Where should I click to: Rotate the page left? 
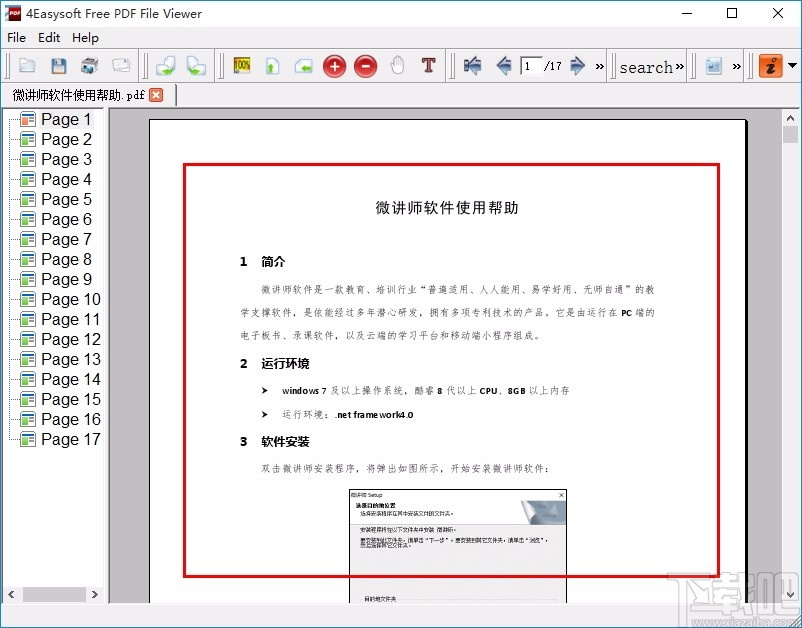[x=165, y=66]
